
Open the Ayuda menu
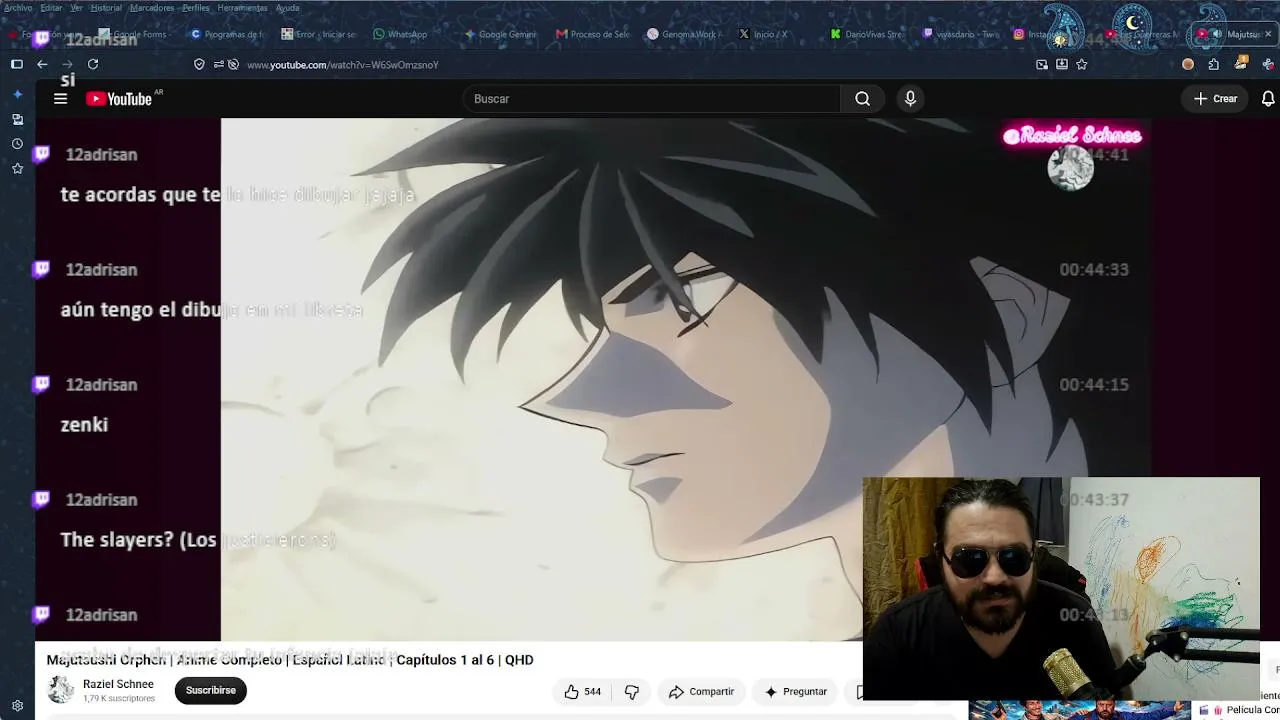coord(287,8)
